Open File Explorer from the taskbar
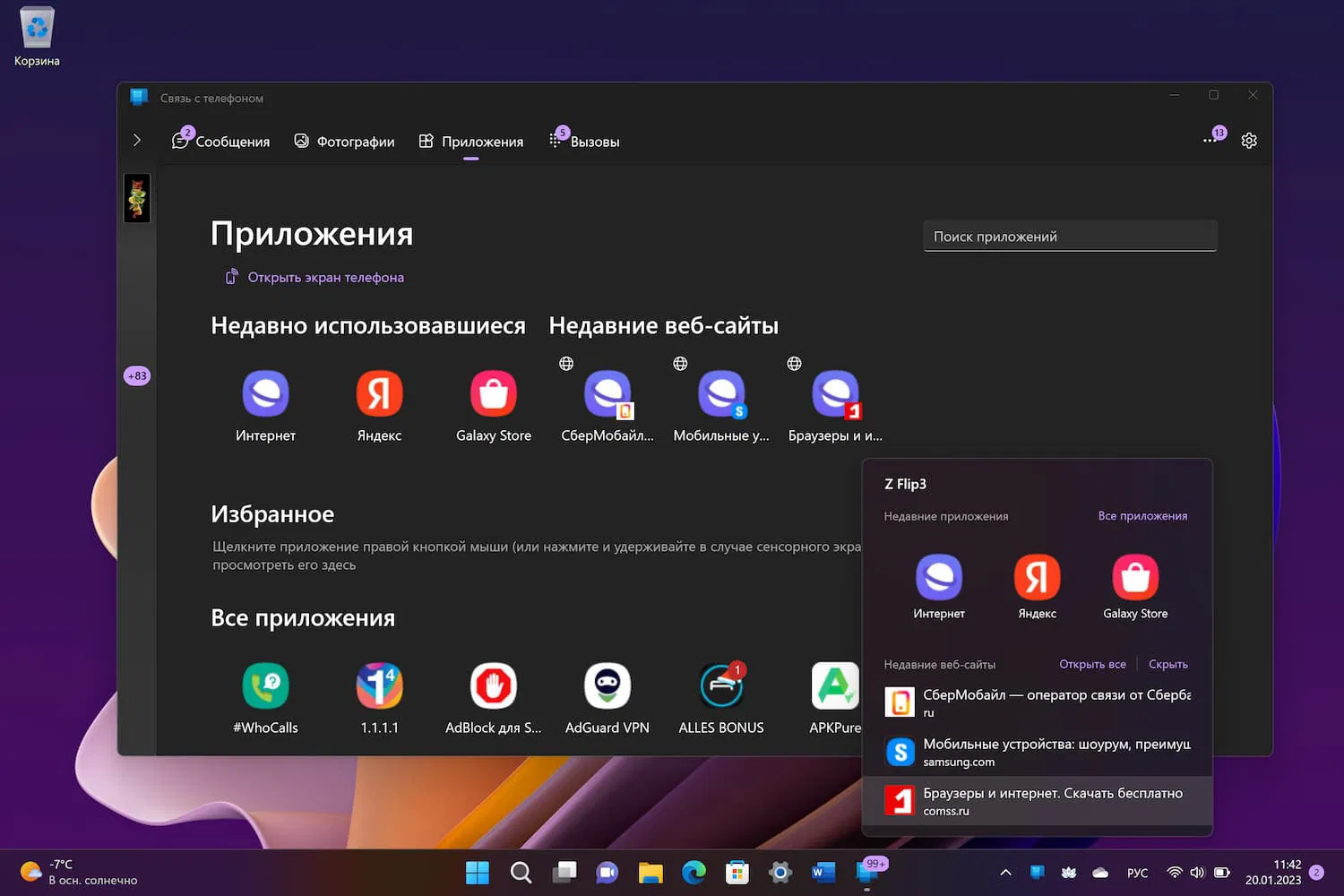This screenshot has height=896, width=1344. click(650, 872)
